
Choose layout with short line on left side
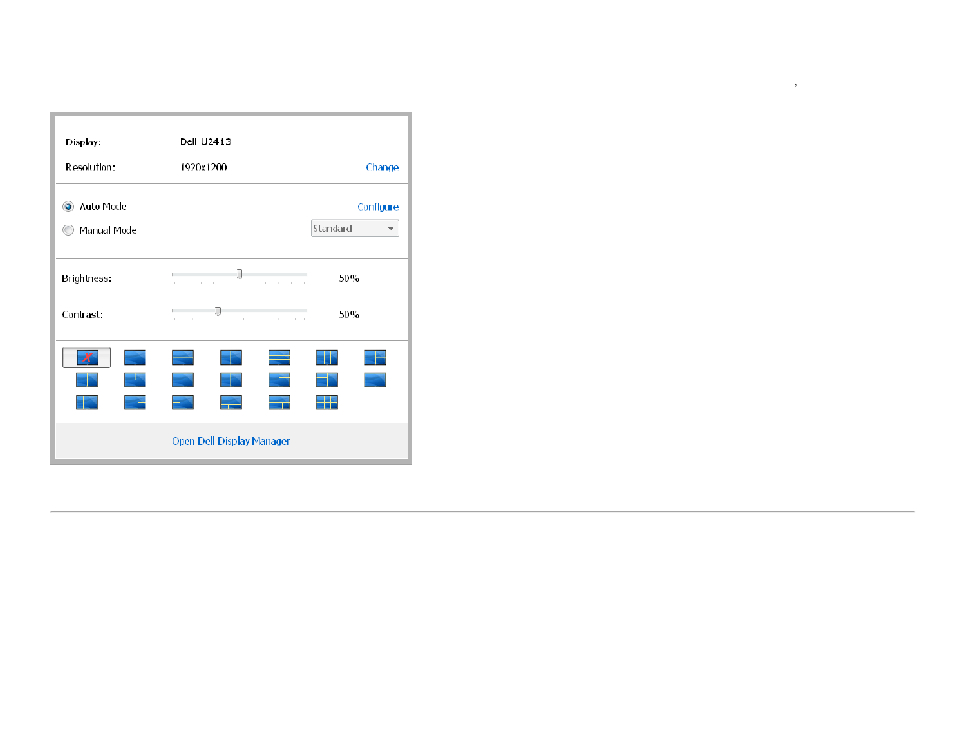[183, 402]
